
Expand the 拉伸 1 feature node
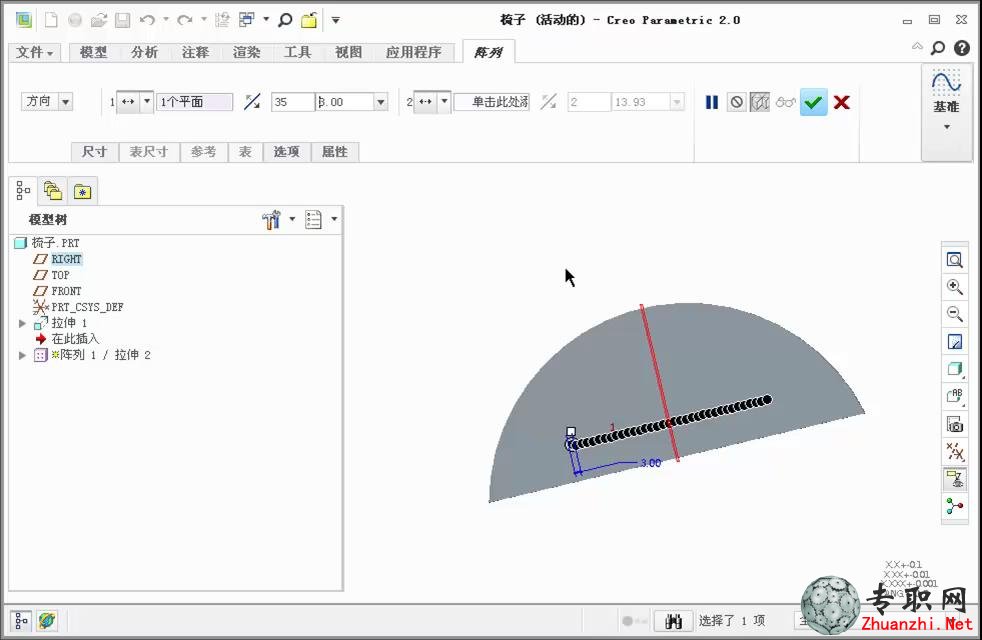(x=23, y=323)
